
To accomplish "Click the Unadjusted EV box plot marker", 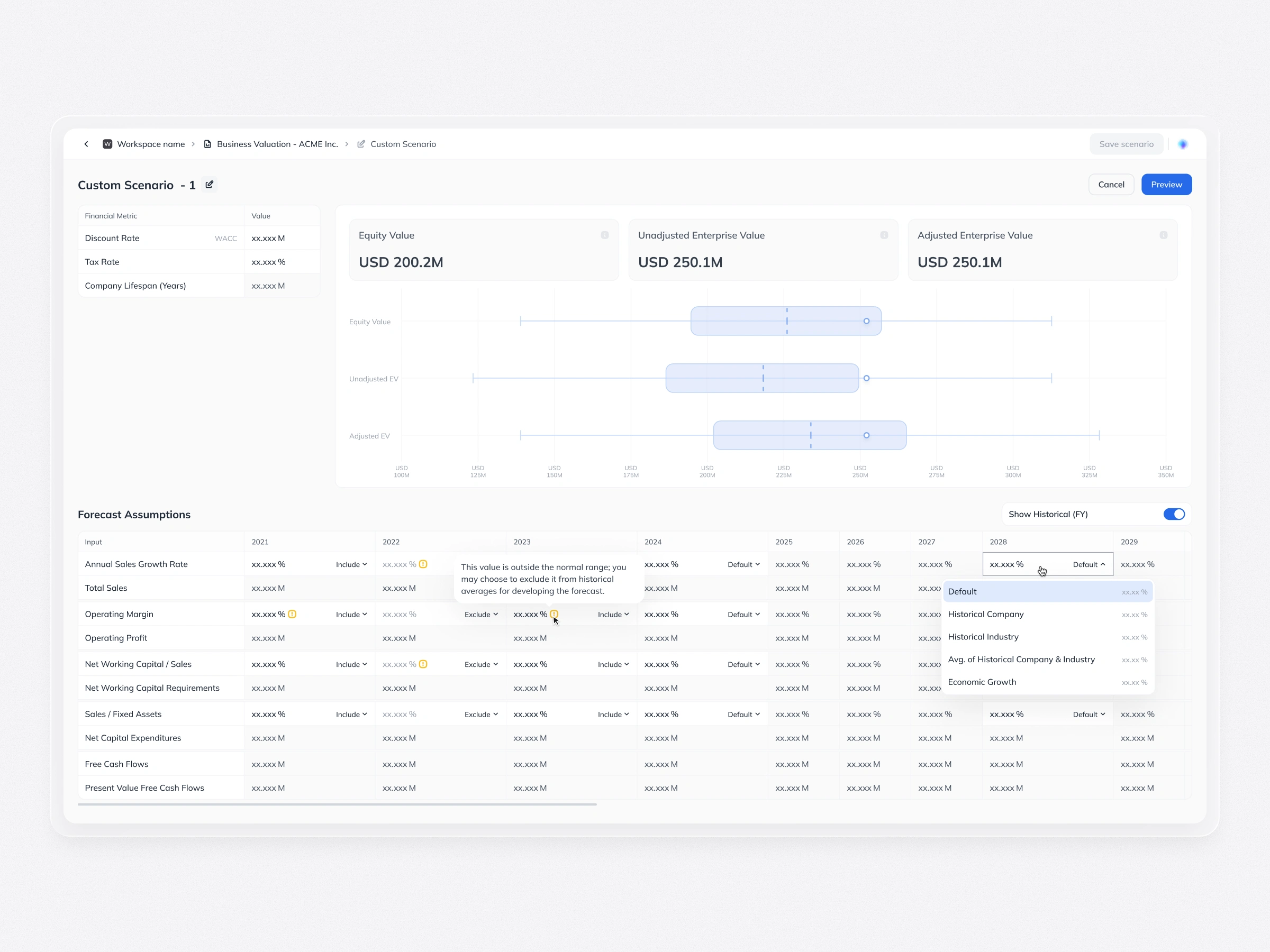I will 866,378.
